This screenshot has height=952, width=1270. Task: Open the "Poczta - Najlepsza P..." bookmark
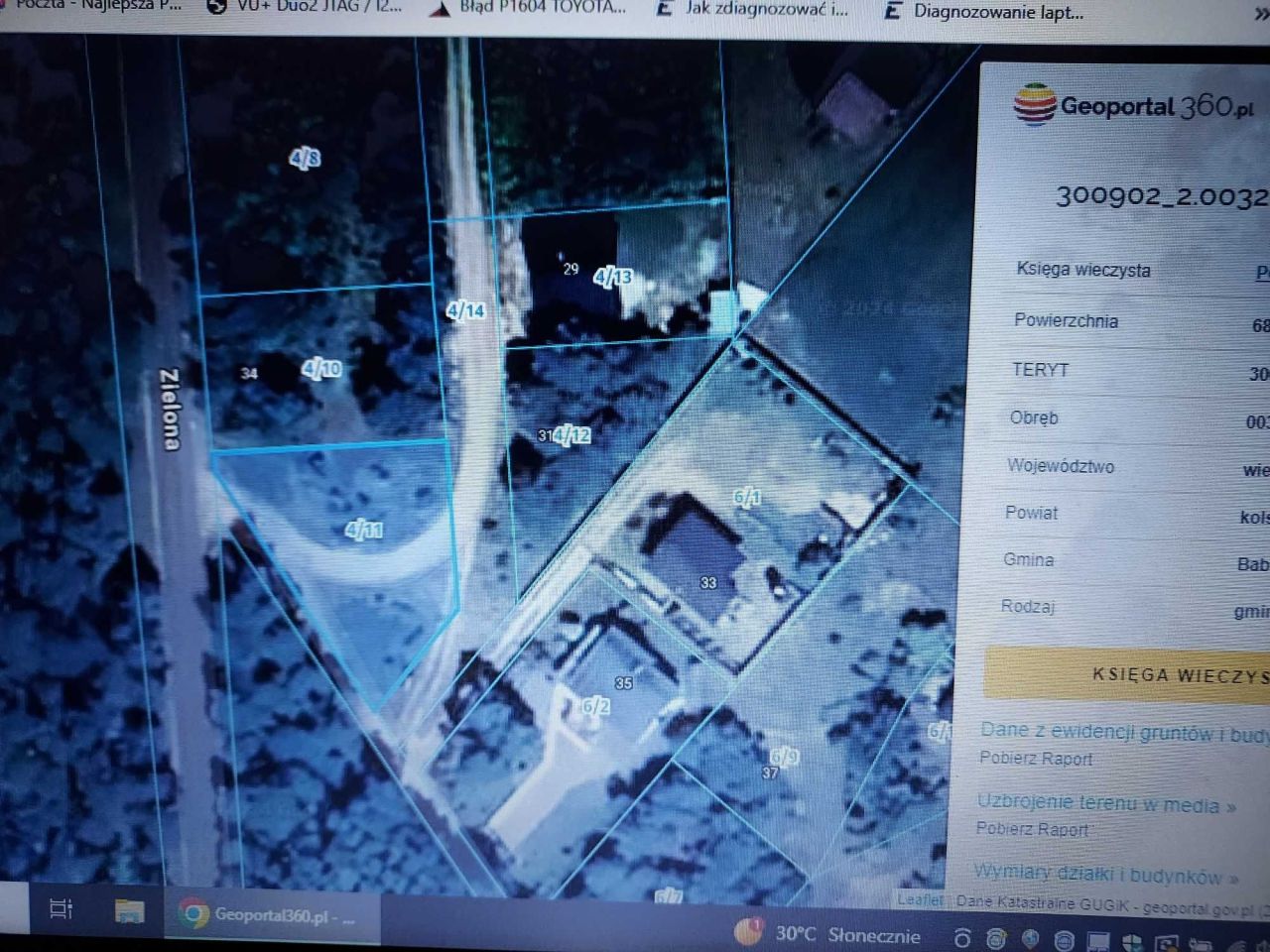pyautogui.click(x=91, y=5)
